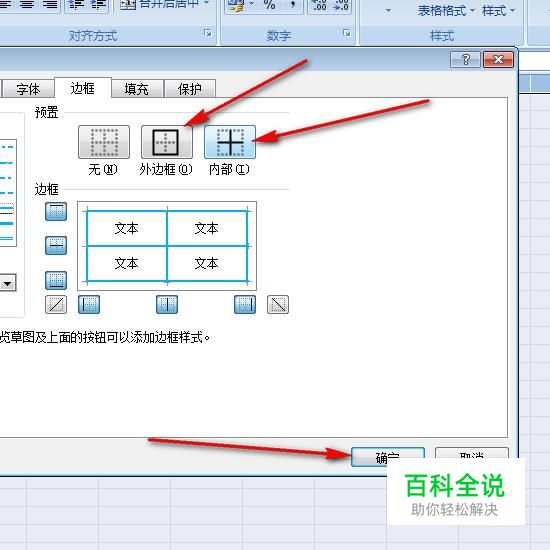550x550 pixels.
Task: Click the 合并后居中 merge button
Action: [160, 5]
